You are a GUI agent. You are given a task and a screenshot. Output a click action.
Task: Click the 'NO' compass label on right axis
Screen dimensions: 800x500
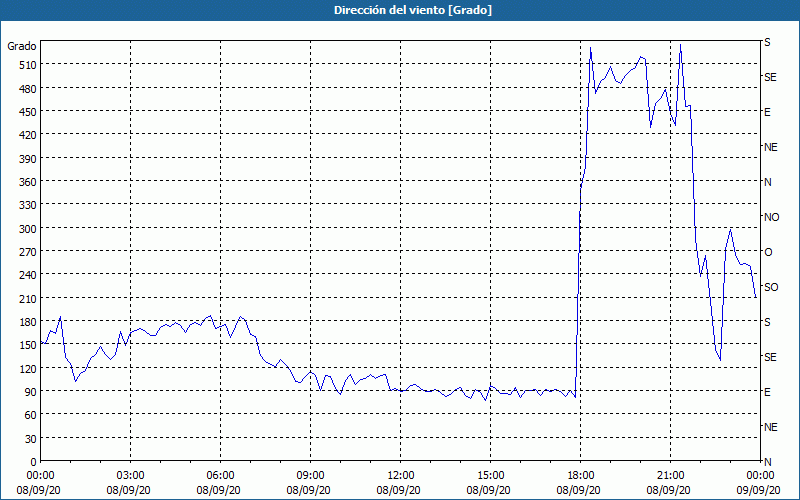(x=771, y=217)
